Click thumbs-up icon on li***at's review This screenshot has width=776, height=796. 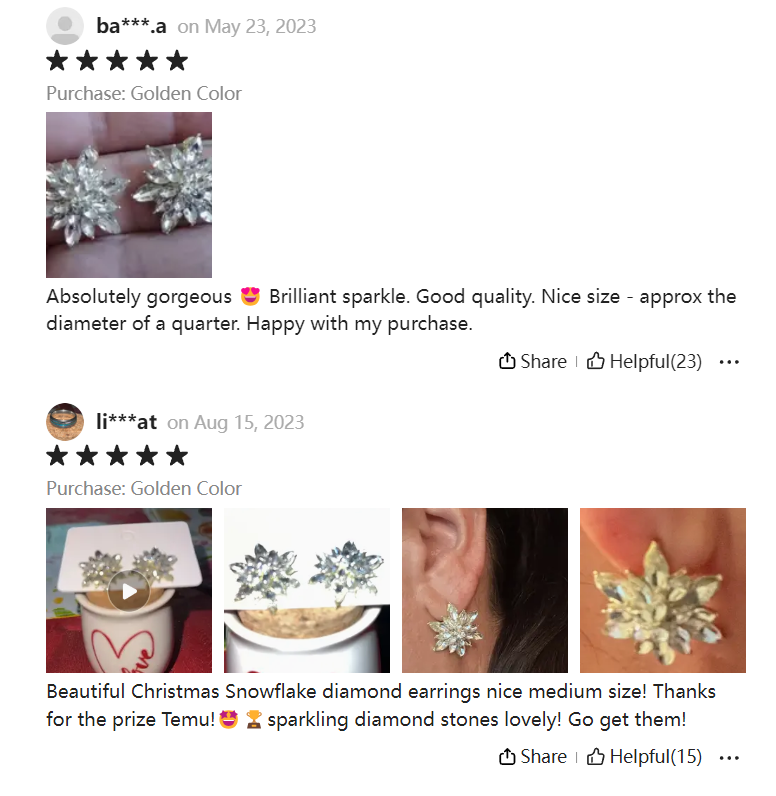coord(595,756)
